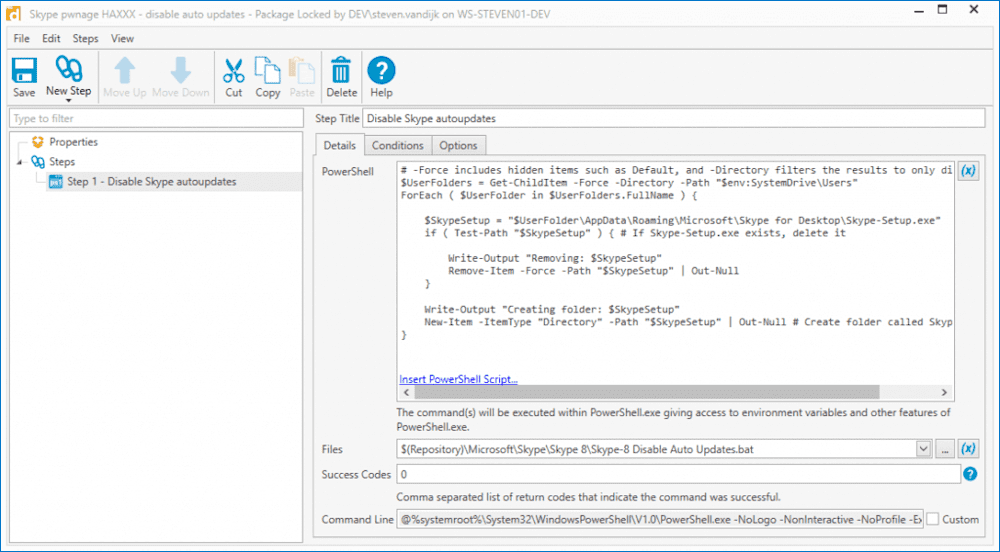This screenshot has height=552, width=1000.
Task: Select Properties in the tree
Action: point(73,142)
